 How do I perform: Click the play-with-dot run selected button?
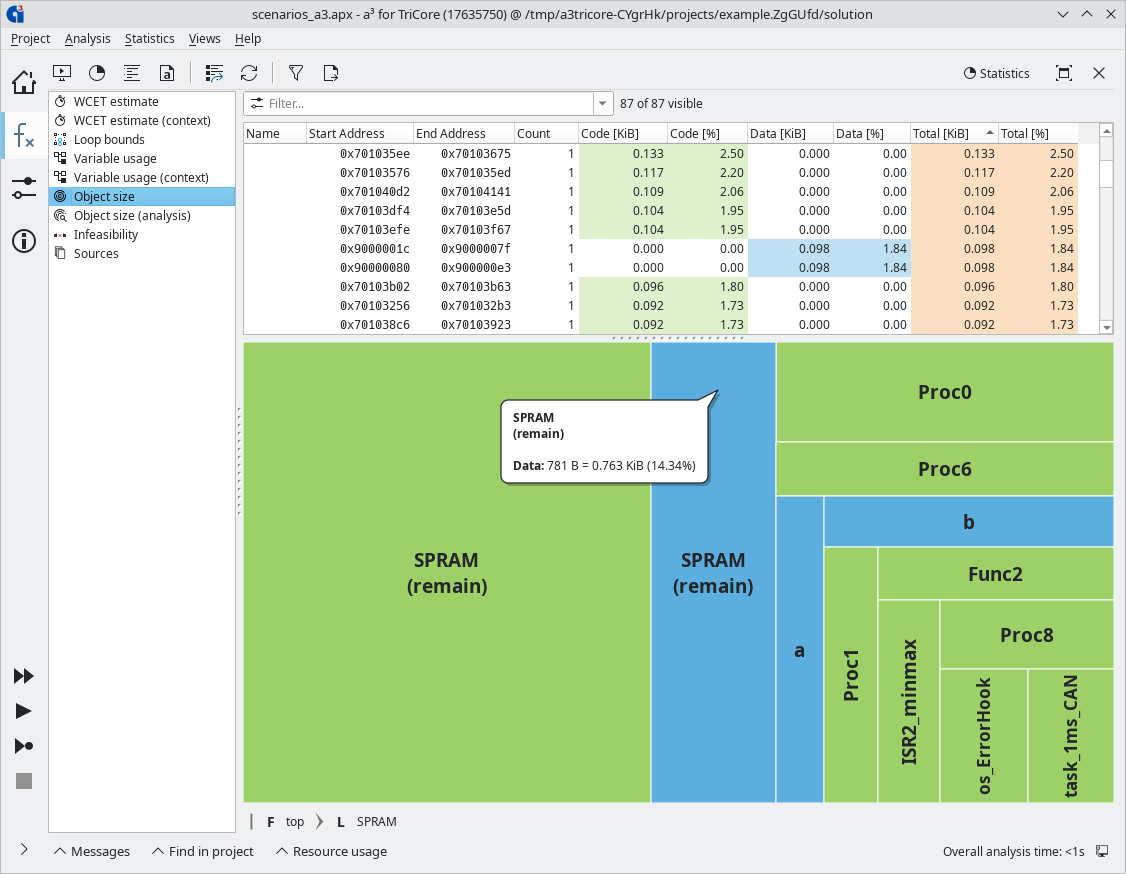[23, 745]
